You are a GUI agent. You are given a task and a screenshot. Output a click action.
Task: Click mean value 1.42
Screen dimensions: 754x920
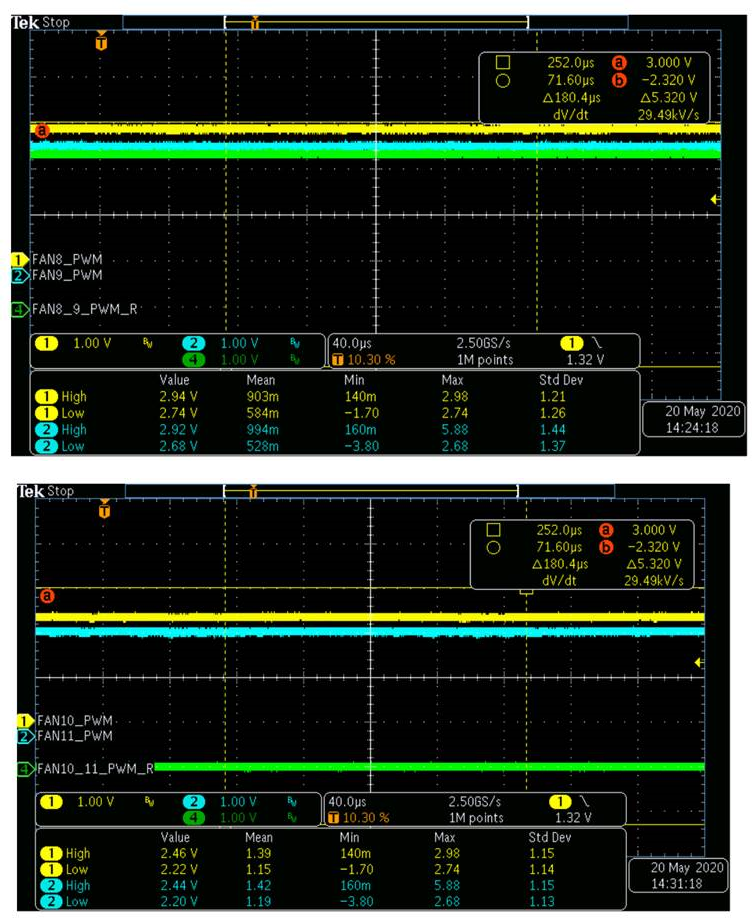[258, 885]
